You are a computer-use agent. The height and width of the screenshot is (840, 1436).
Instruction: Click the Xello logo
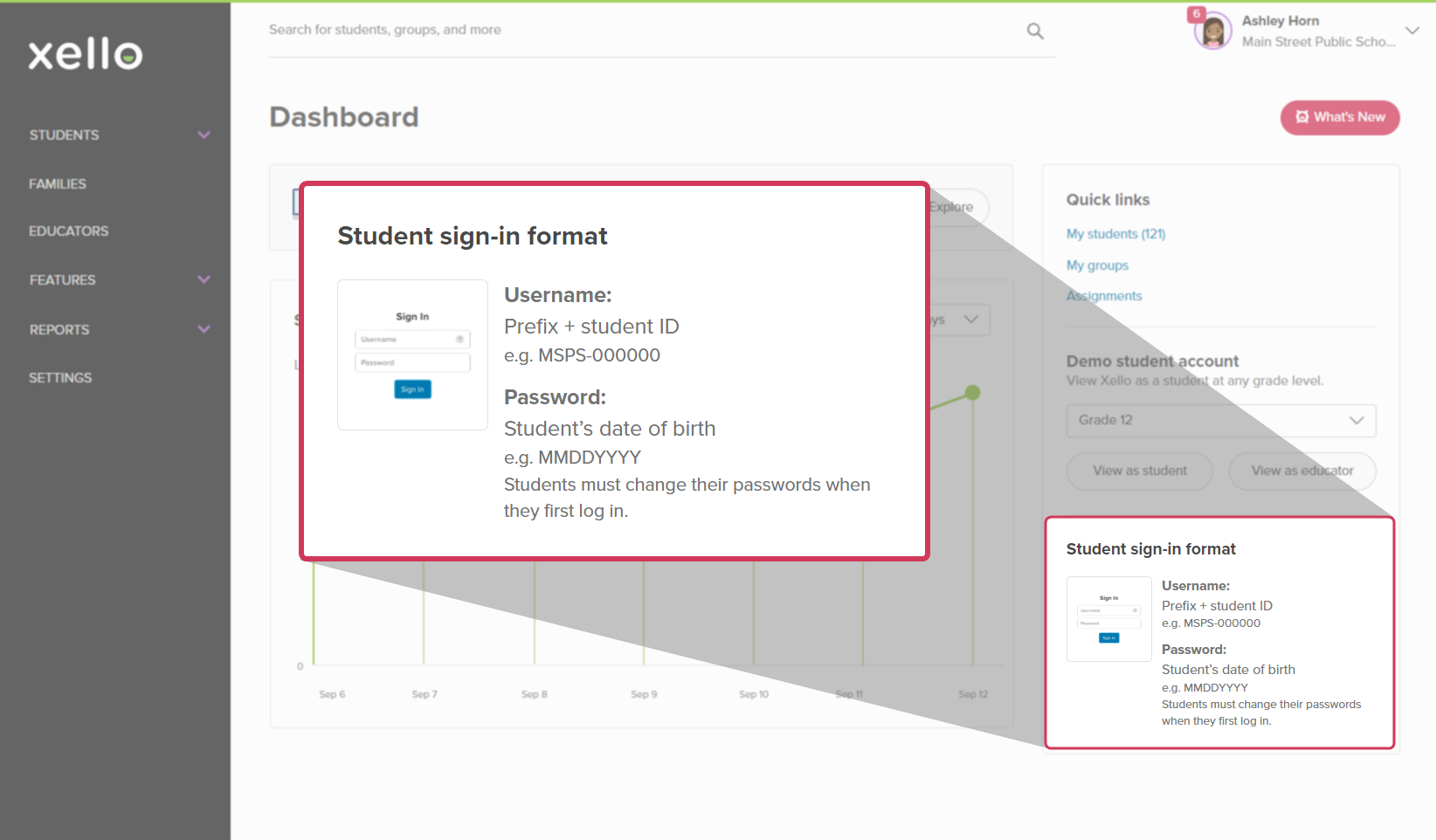coord(85,54)
